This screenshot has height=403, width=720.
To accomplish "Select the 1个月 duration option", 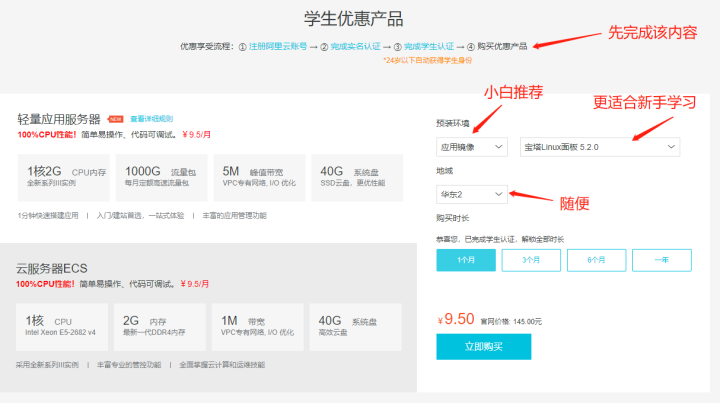I will (x=466, y=260).
